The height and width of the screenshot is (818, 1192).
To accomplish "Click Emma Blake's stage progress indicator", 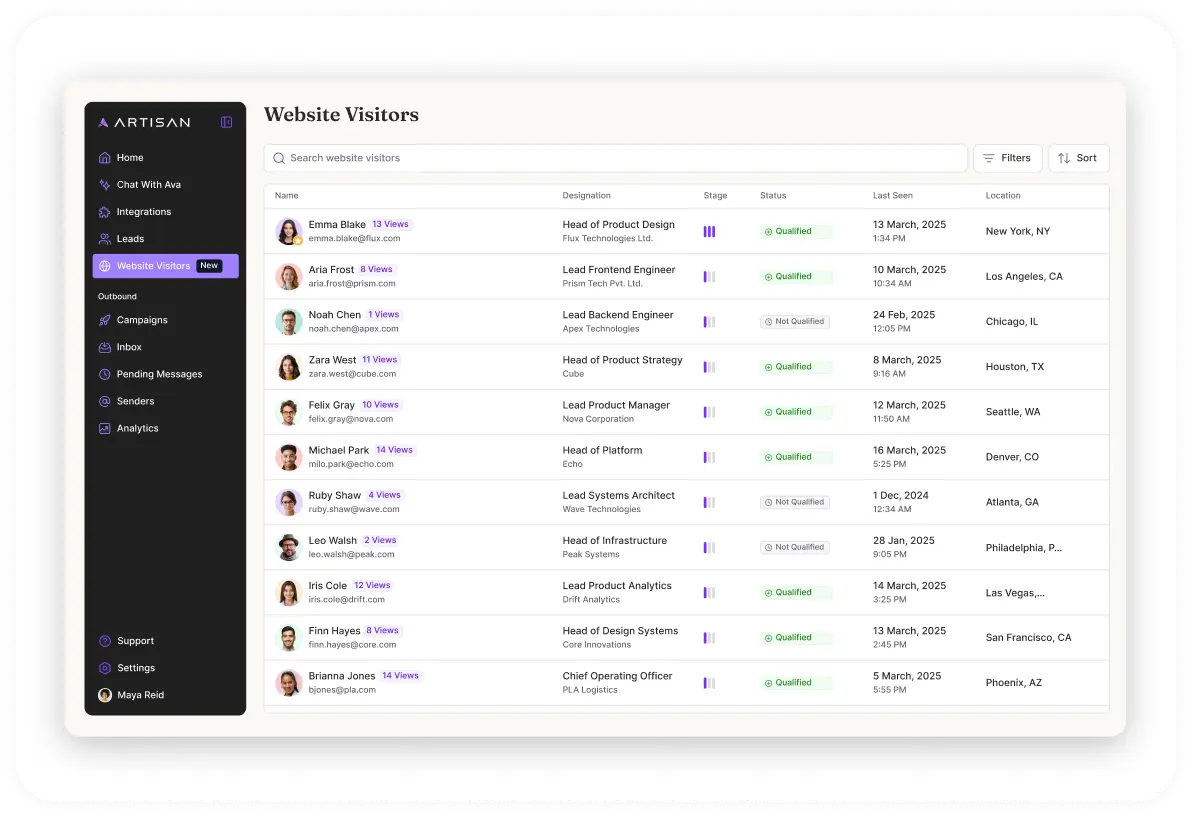I will [709, 231].
